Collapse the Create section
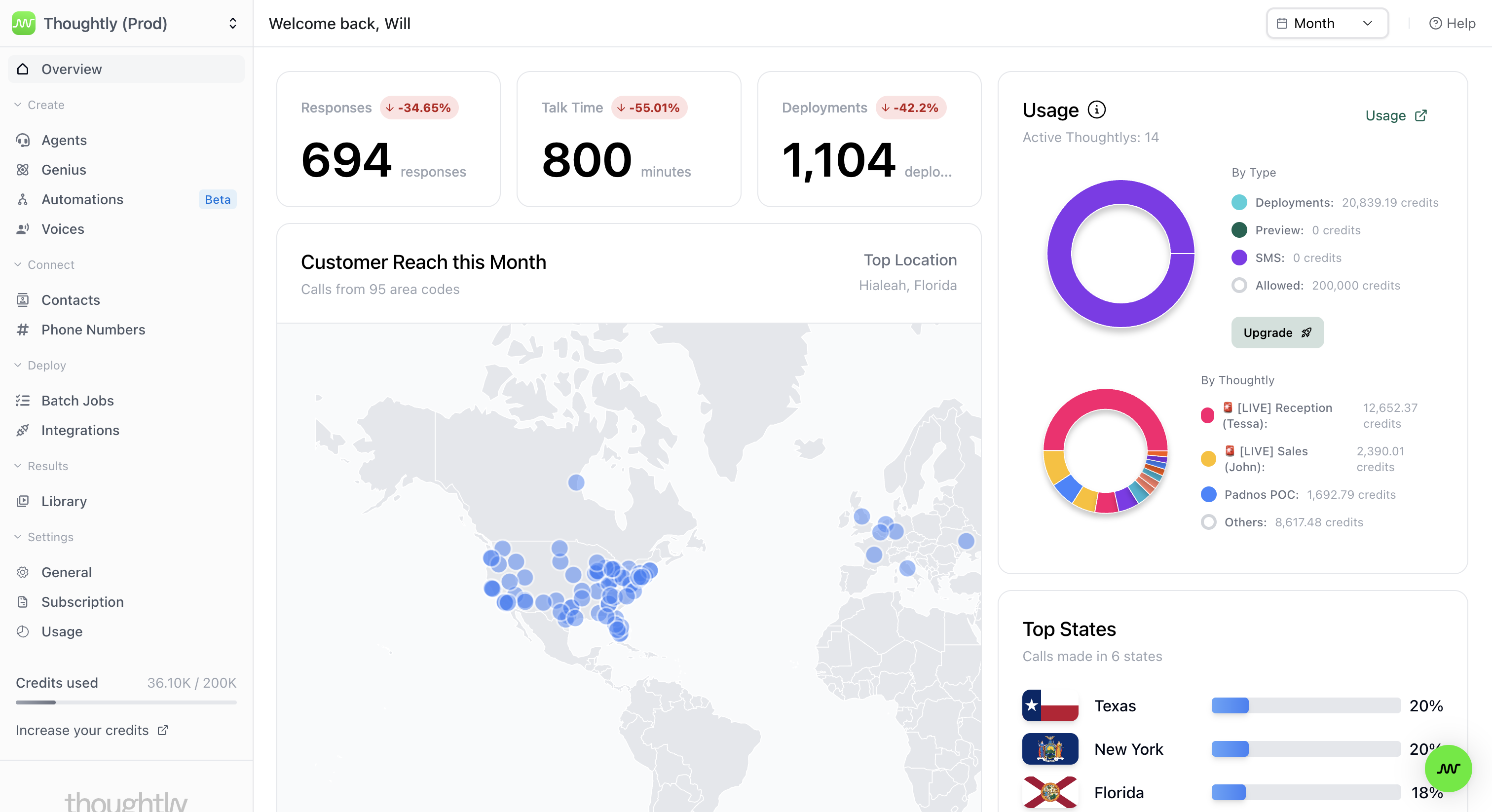The image size is (1492, 812). (39, 105)
